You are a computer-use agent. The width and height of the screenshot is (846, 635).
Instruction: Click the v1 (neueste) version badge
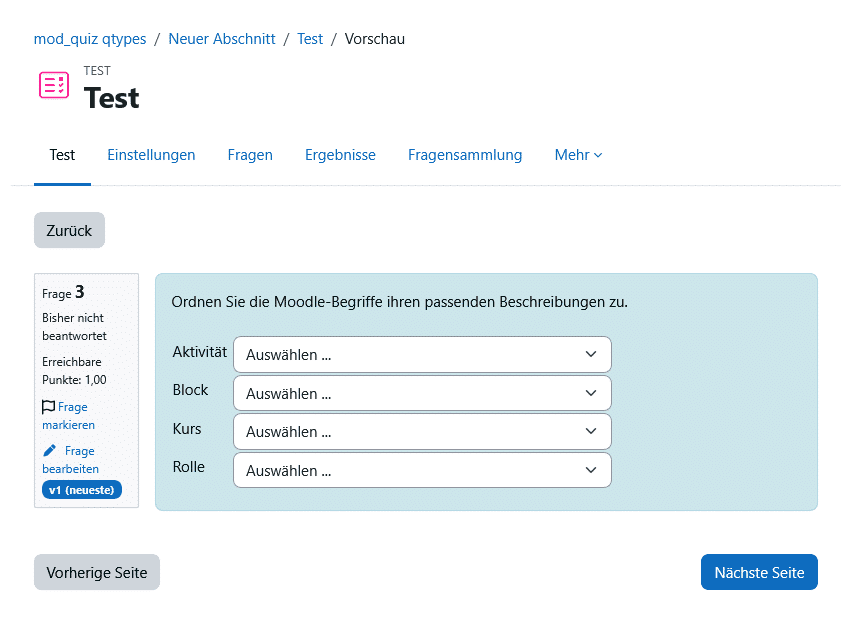click(82, 490)
